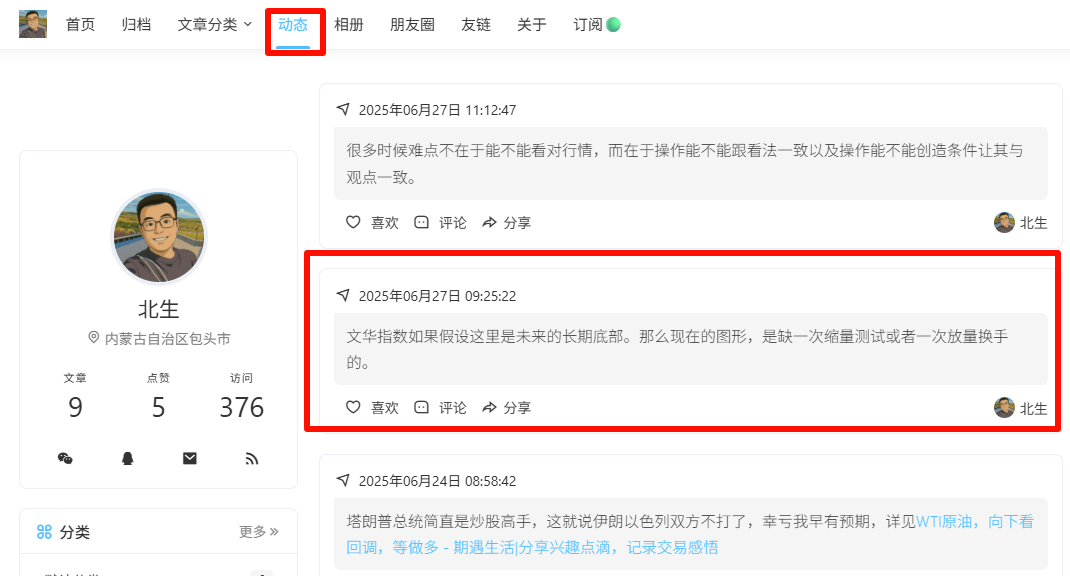The image size is (1070, 576).
Task: Follow the WTI原油 article link
Action: pyautogui.click(x=950, y=521)
